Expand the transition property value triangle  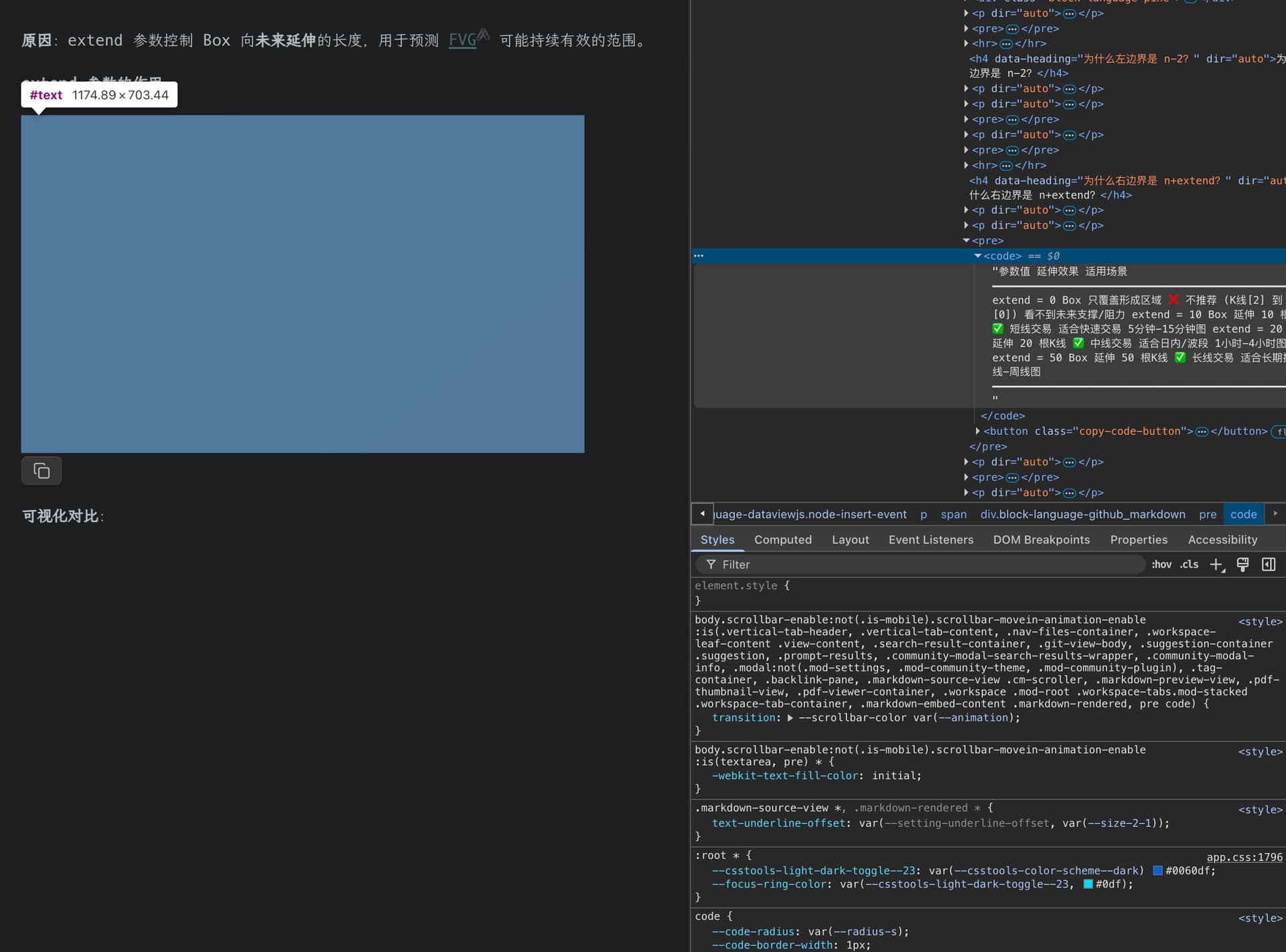[x=790, y=718]
